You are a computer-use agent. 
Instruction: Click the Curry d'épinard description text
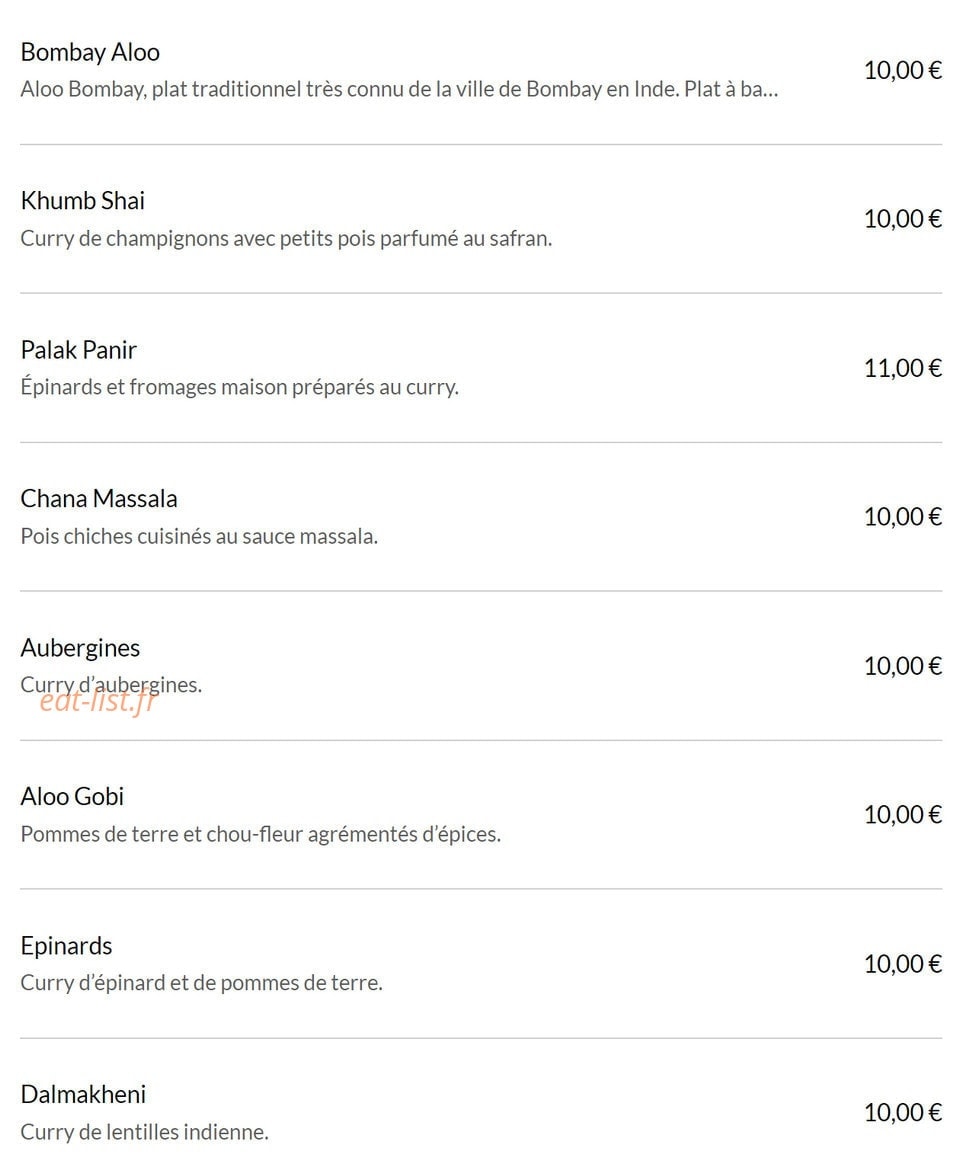(x=201, y=983)
